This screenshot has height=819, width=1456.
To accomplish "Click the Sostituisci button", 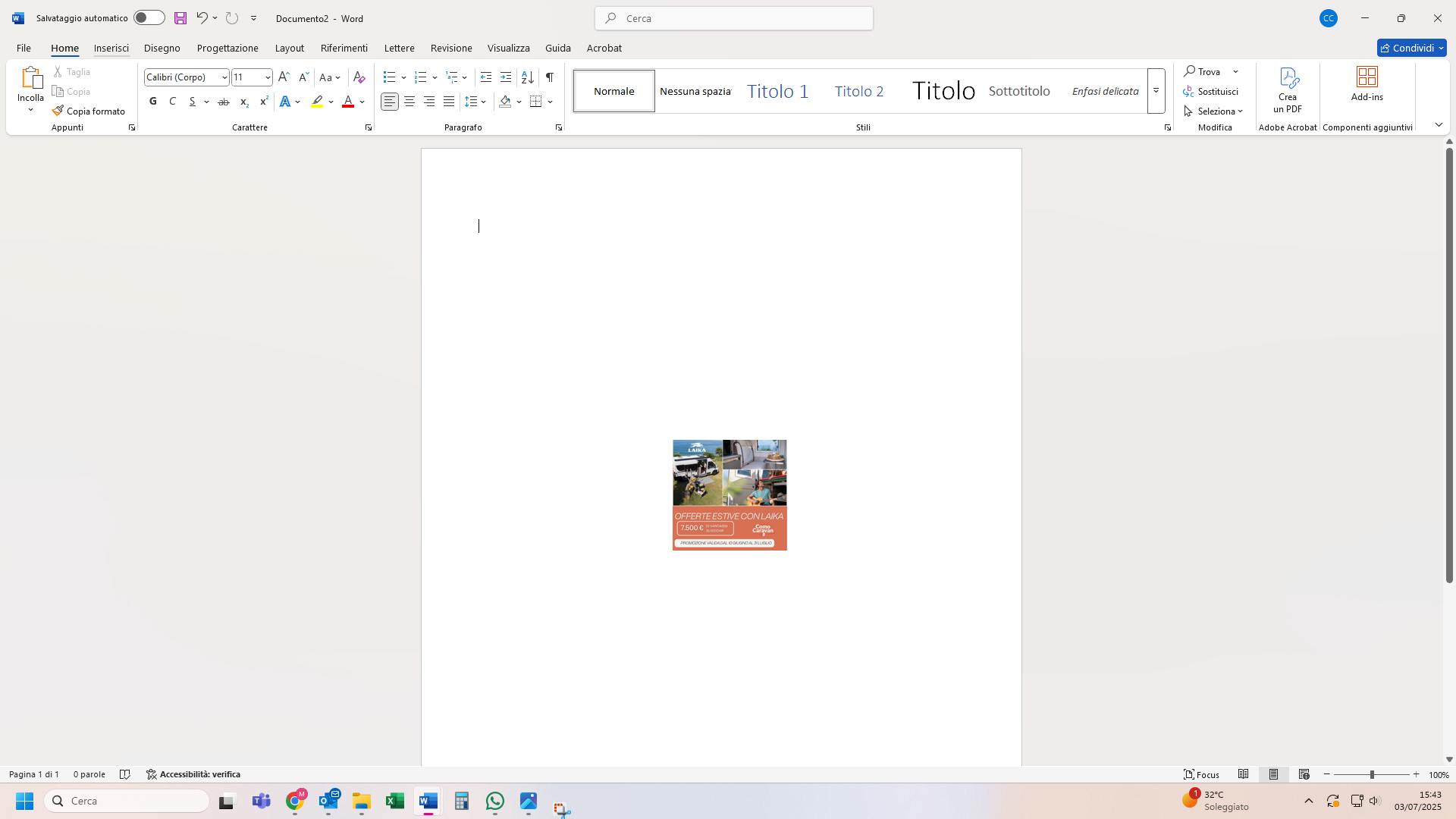I will coord(1211,92).
